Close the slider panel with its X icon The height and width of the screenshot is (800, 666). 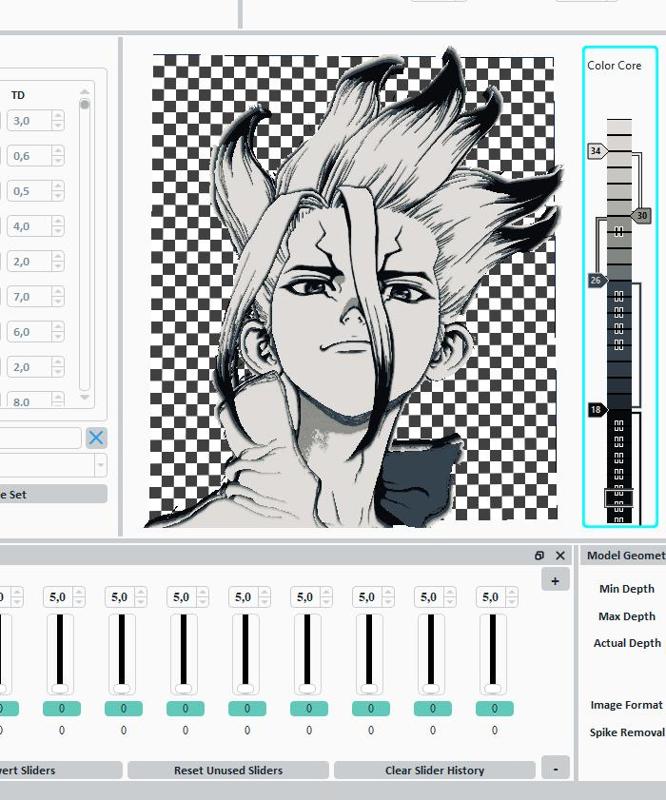click(560, 556)
